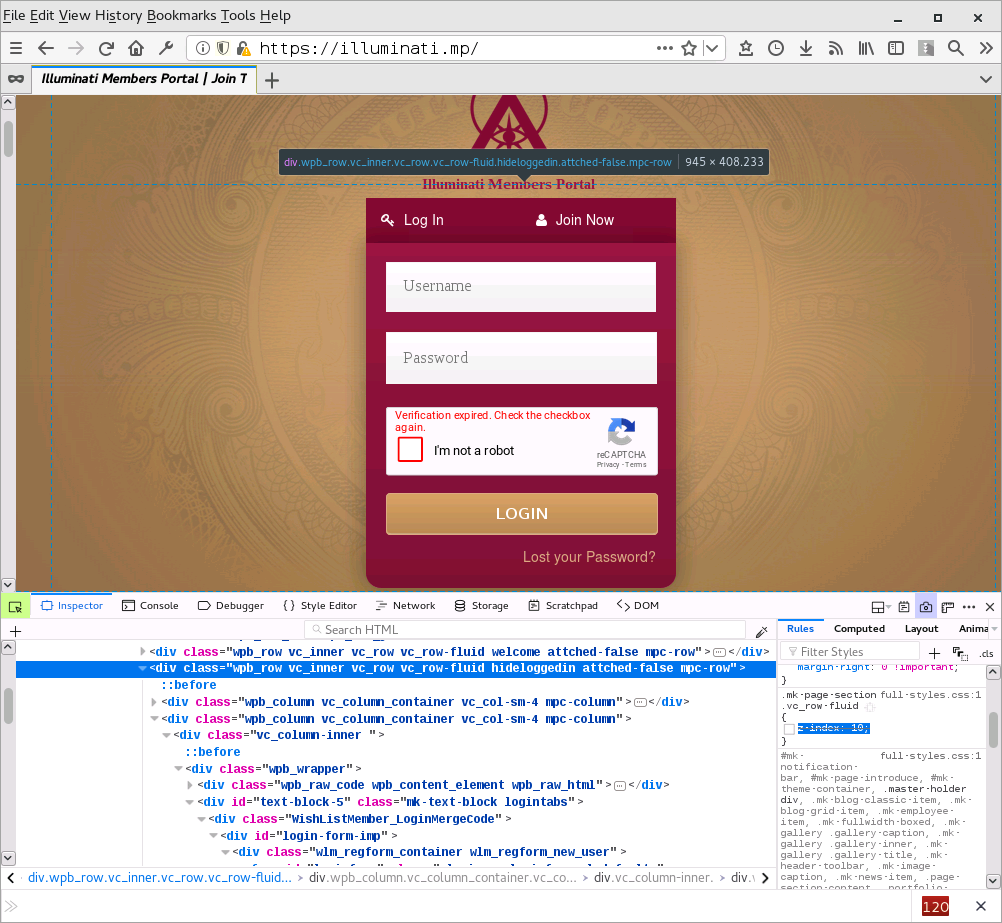Toggle rulers for the page
Image resolution: width=1002 pixels, height=923 pixels.
coord(948,607)
